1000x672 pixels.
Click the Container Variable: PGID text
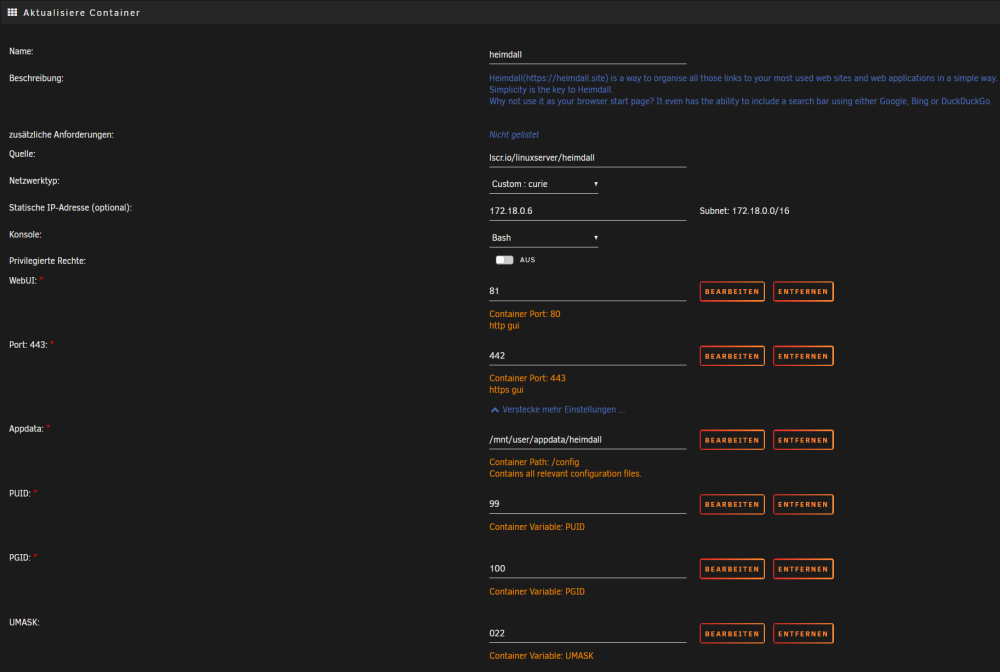[x=537, y=592]
